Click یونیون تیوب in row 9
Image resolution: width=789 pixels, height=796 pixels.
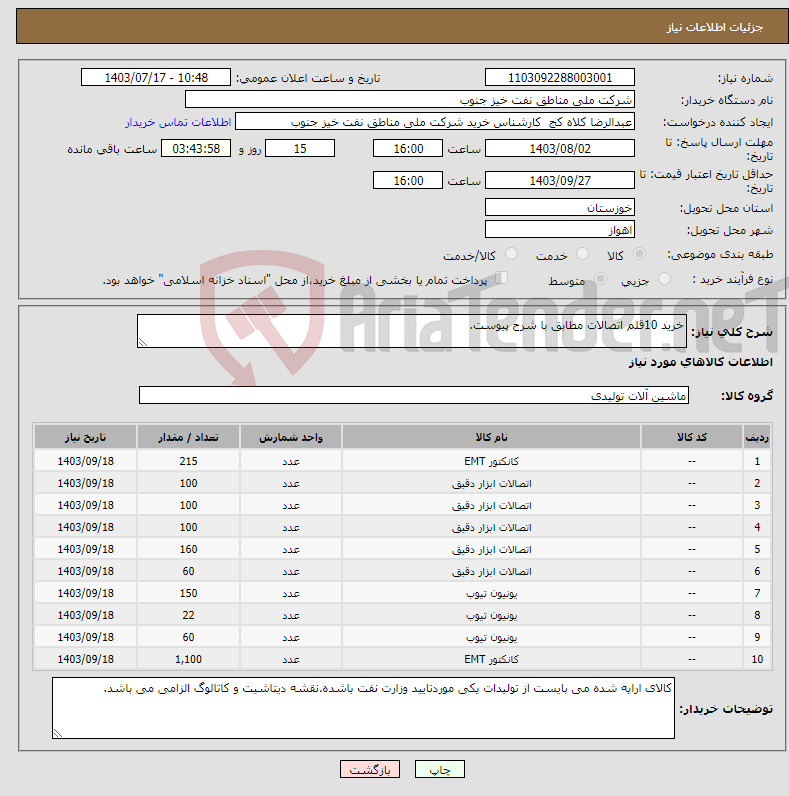pyautogui.click(x=491, y=637)
